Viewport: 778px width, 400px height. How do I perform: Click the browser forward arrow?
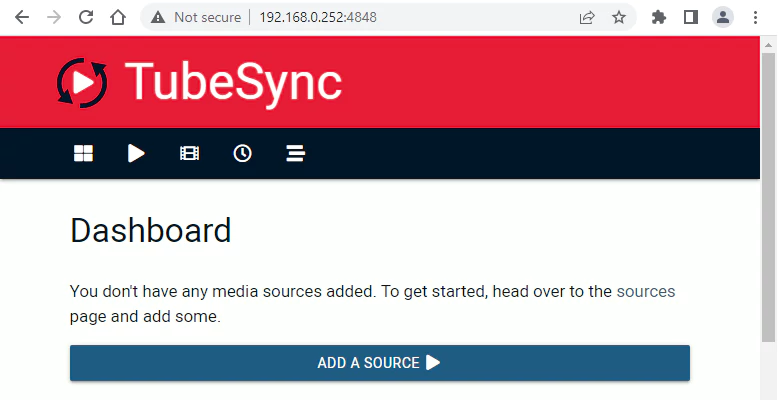(54, 17)
